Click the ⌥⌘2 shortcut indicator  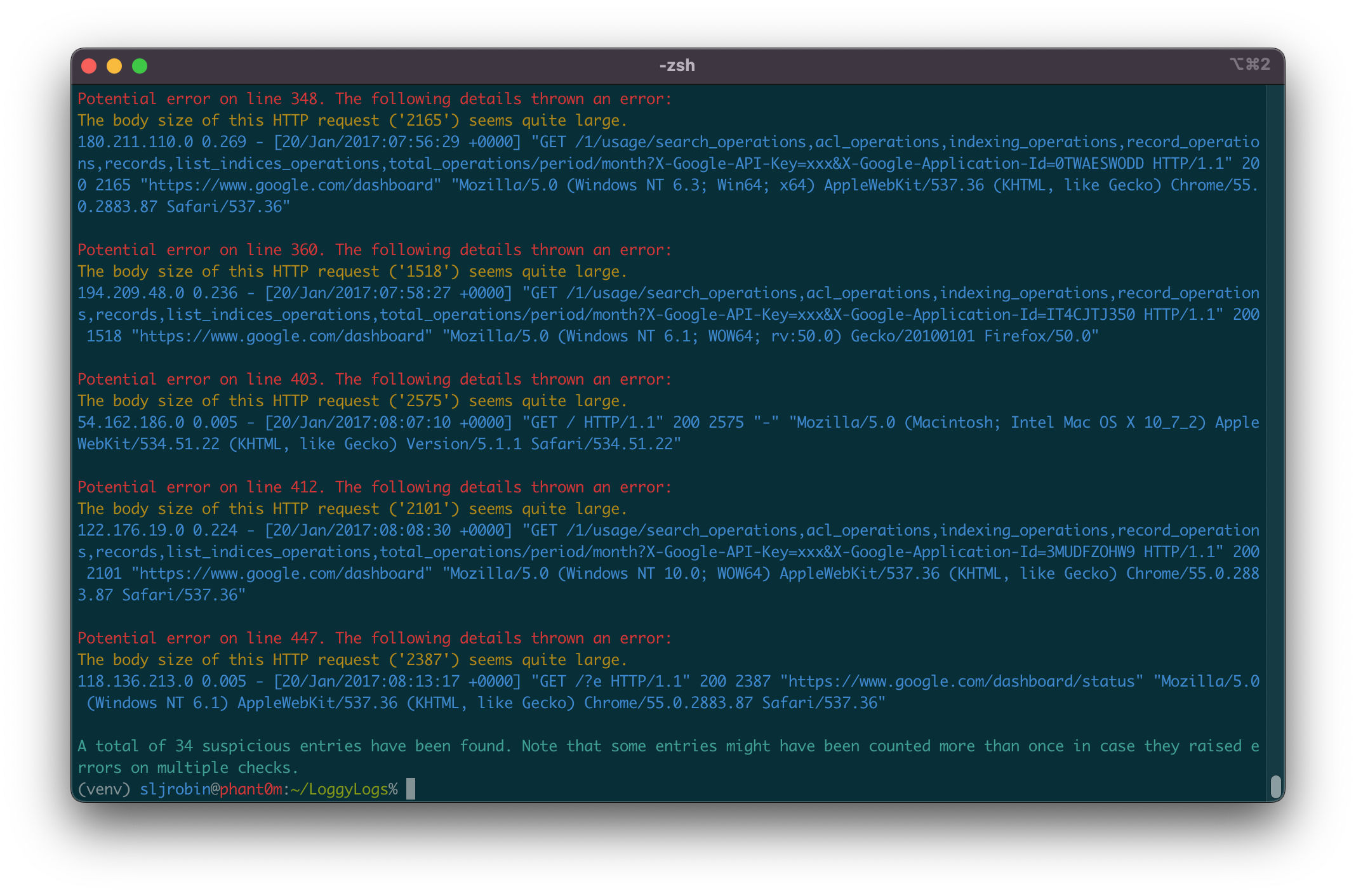1249,64
